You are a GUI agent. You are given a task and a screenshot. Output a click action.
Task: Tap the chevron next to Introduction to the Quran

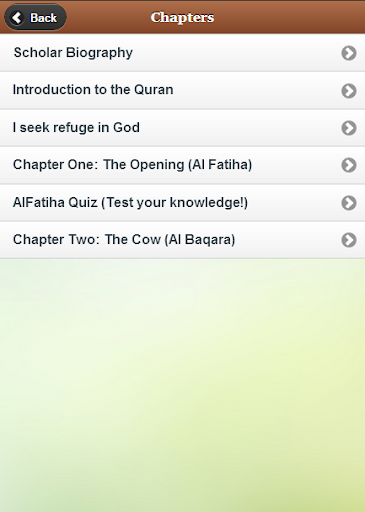tap(349, 91)
